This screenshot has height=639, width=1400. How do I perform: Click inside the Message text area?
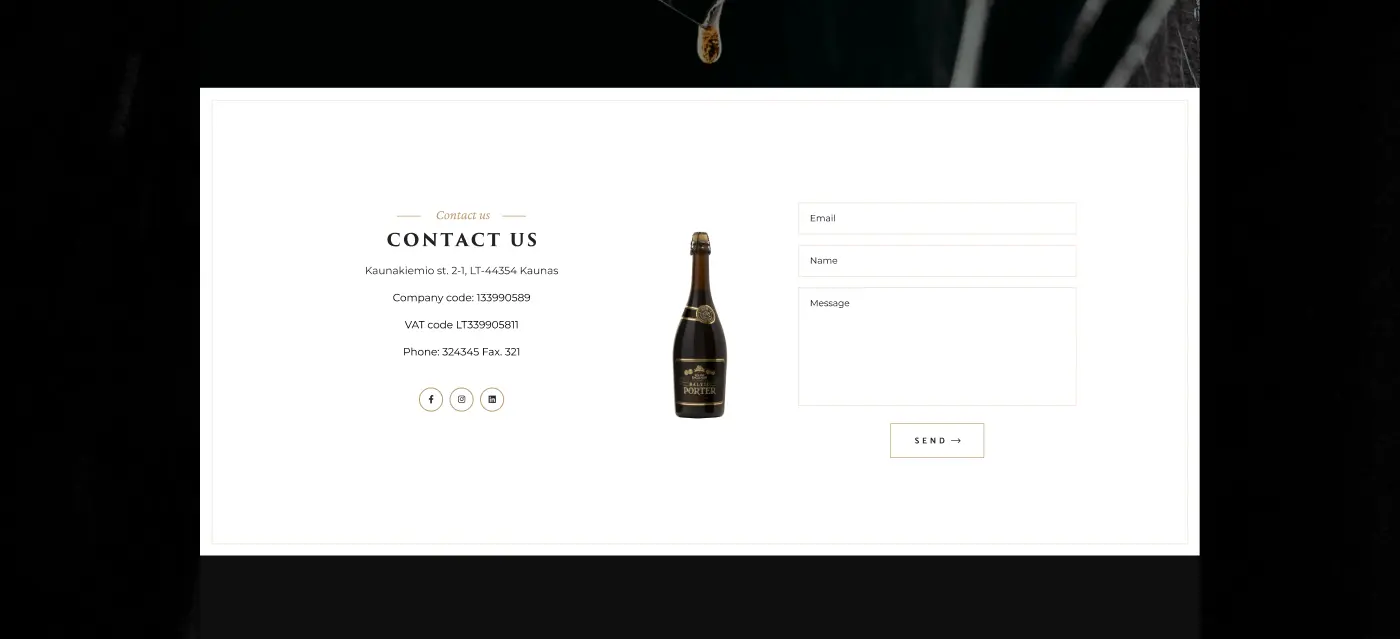point(937,347)
